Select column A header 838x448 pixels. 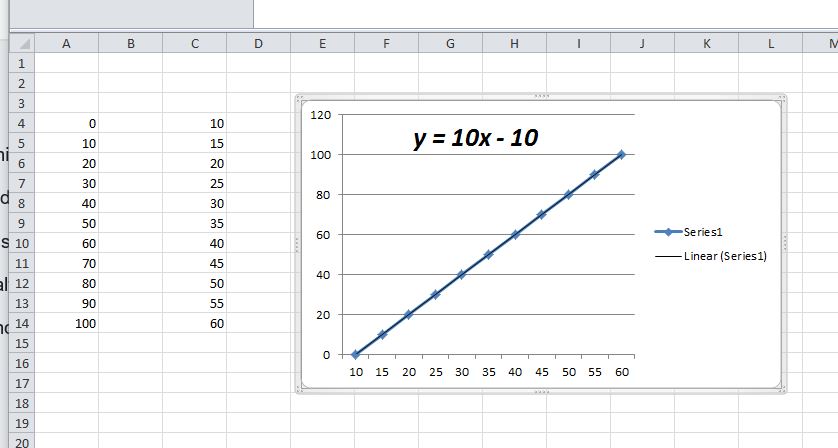point(66,44)
